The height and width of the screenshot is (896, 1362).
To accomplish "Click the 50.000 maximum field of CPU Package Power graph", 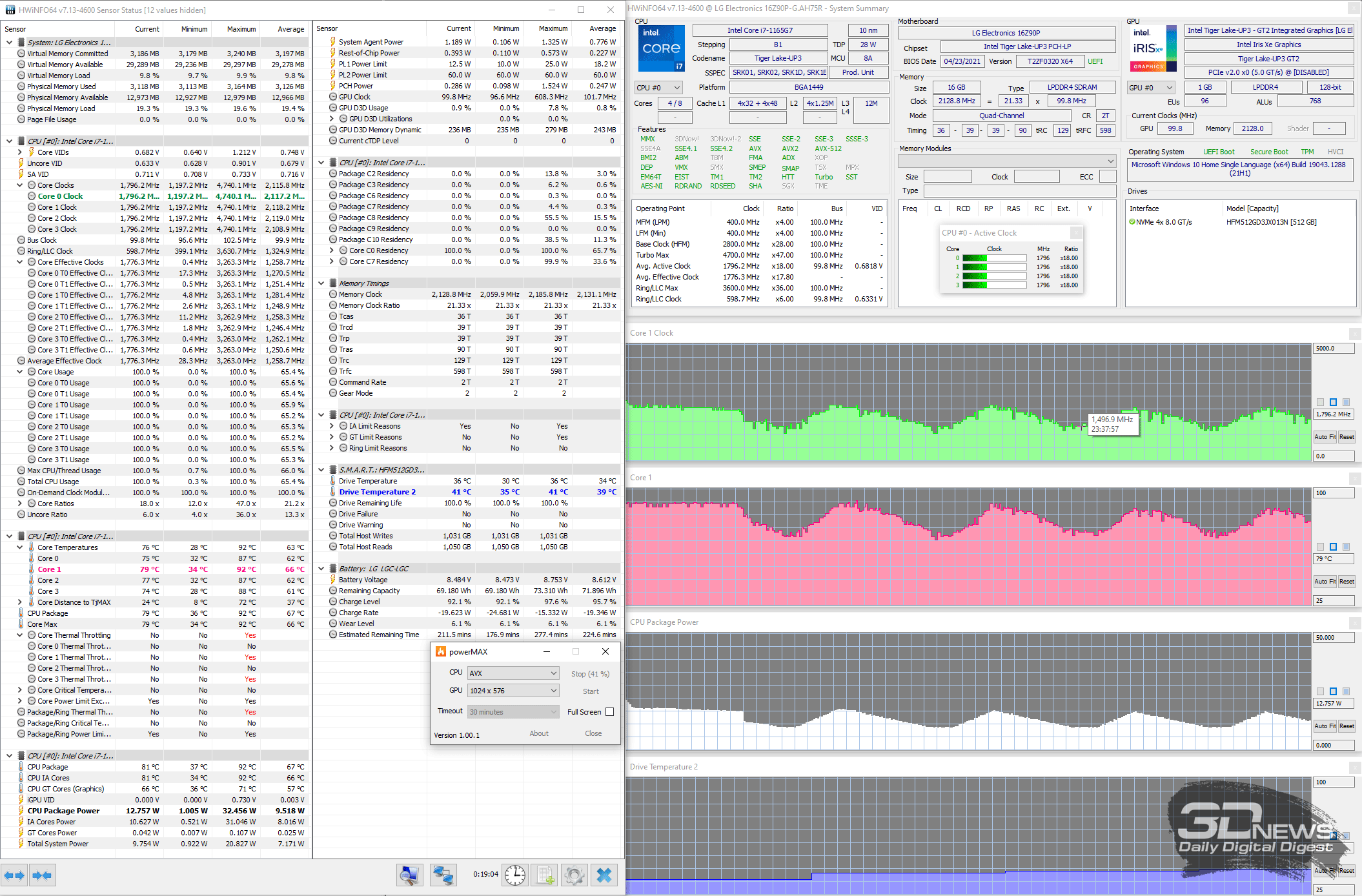I will (1334, 638).
